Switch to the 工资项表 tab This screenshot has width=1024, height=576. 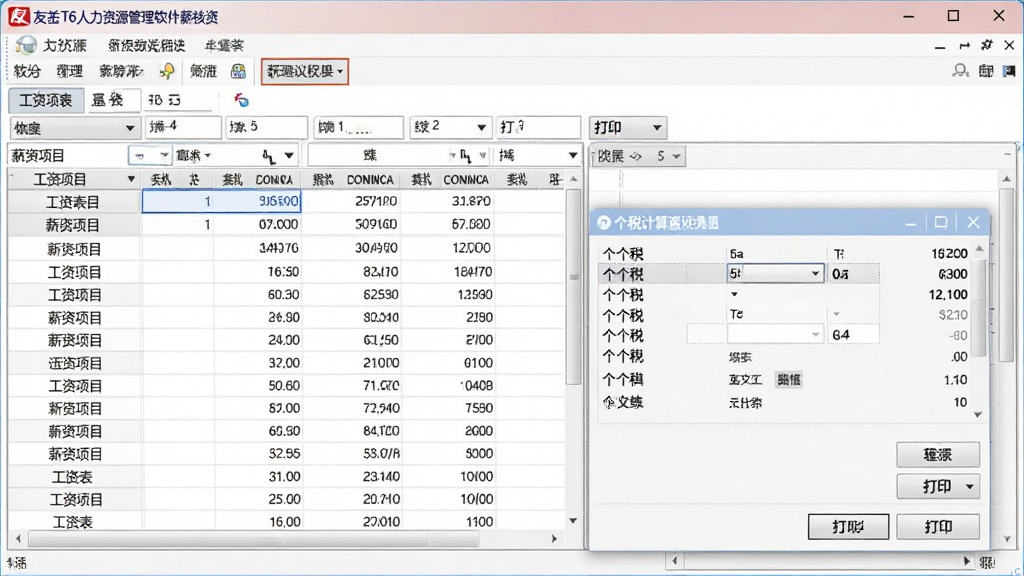pyautogui.click(x=46, y=100)
